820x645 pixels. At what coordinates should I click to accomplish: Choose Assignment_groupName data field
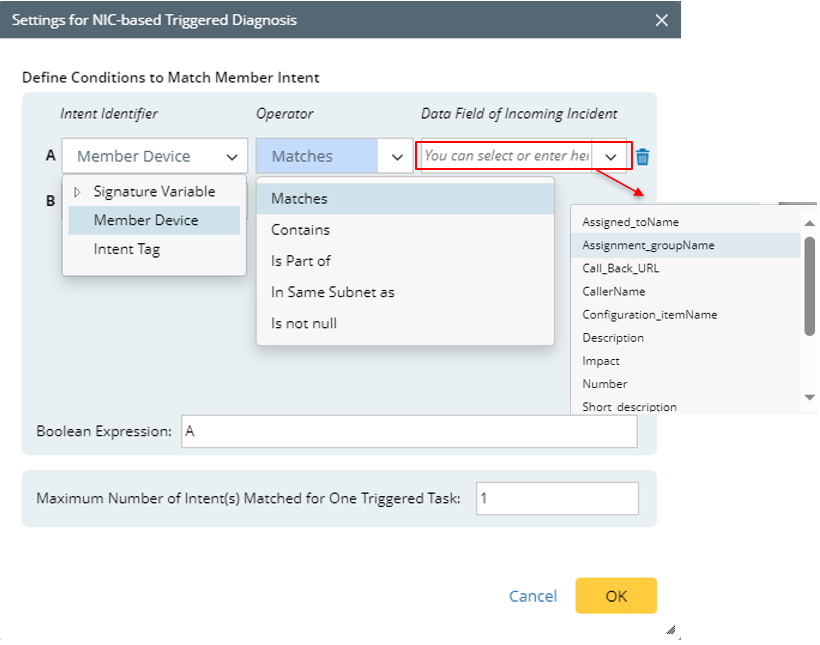[x=648, y=245]
